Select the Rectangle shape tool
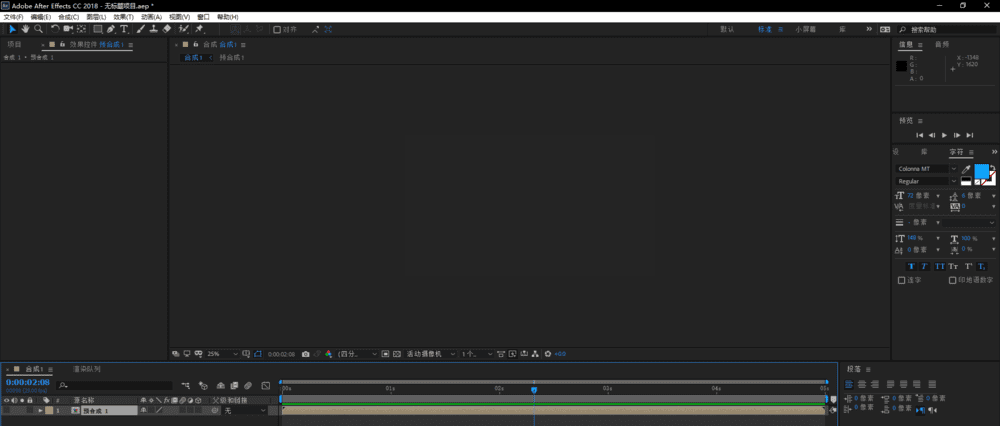 (x=98, y=29)
